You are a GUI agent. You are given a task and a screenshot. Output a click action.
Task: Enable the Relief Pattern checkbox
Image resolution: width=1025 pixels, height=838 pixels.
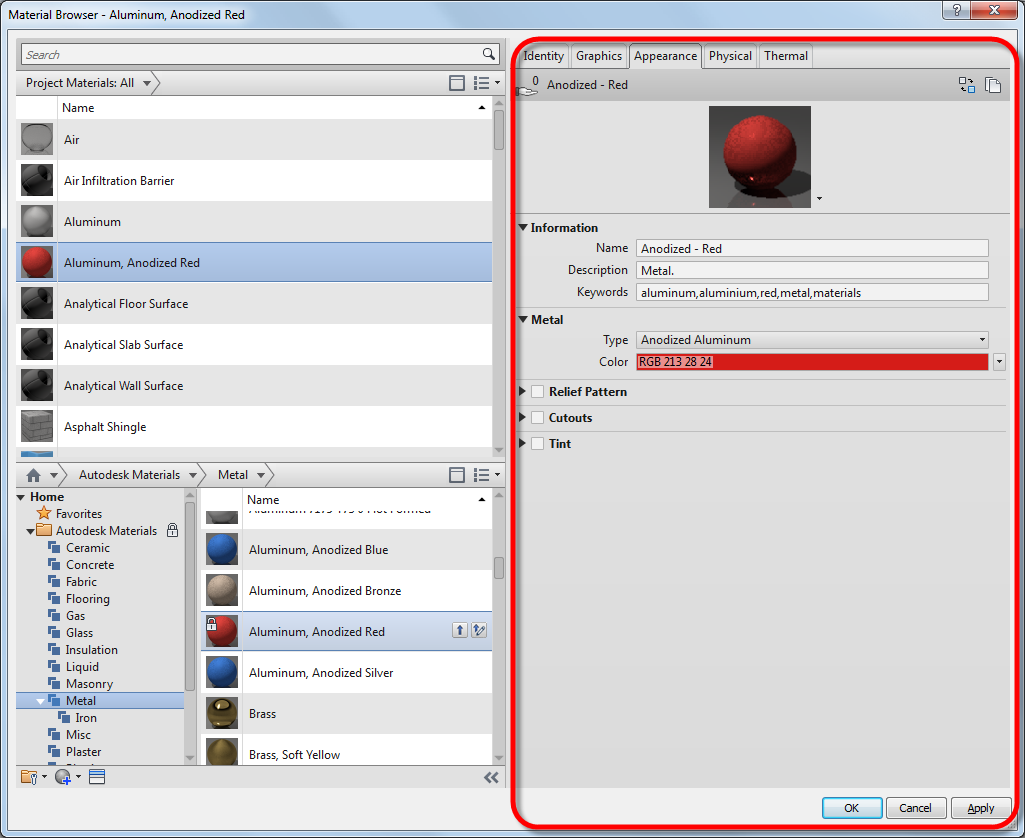tap(537, 392)
